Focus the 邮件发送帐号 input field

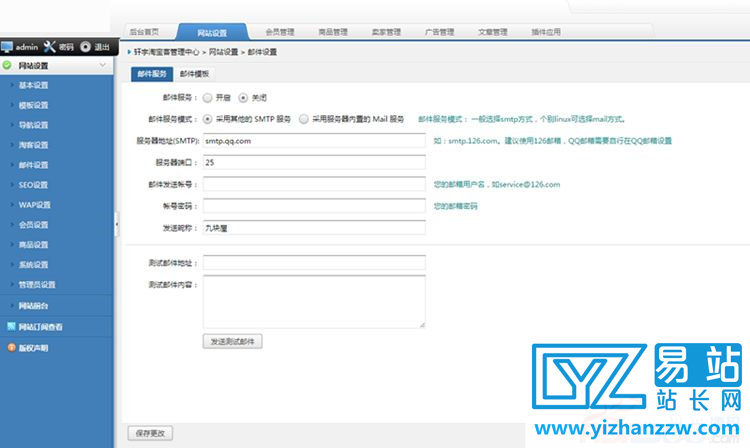click(314, 184)
